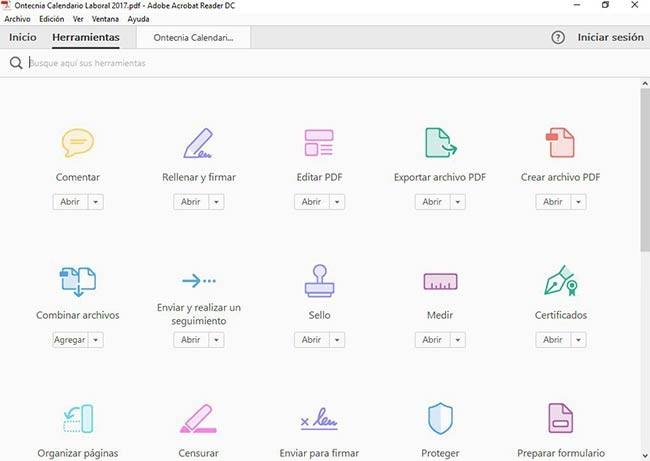Click Iniciar sesión link
650x461 pixels.
pyautogui.click(x=611, y=37)
